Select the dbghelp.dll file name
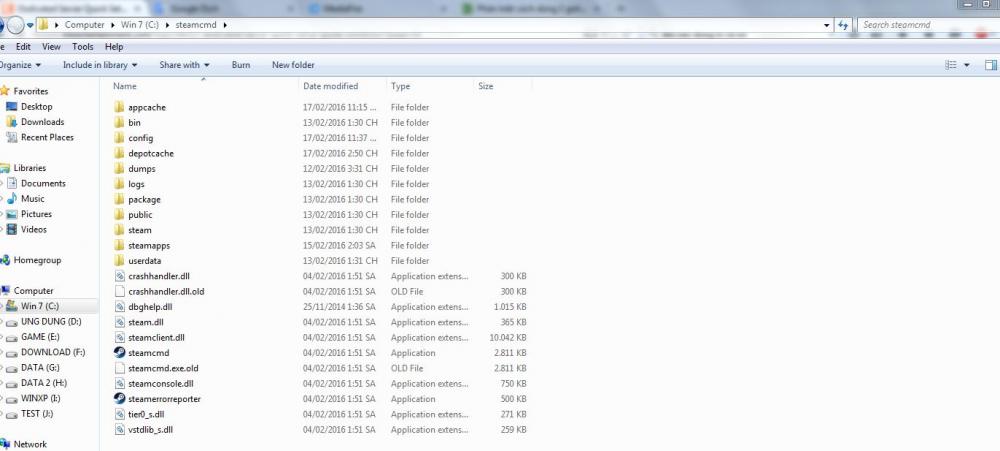 click(150, 307)
